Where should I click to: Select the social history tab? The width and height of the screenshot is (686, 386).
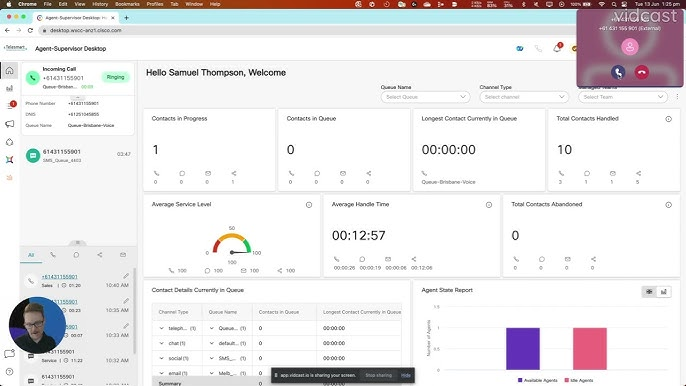(100, 255)
